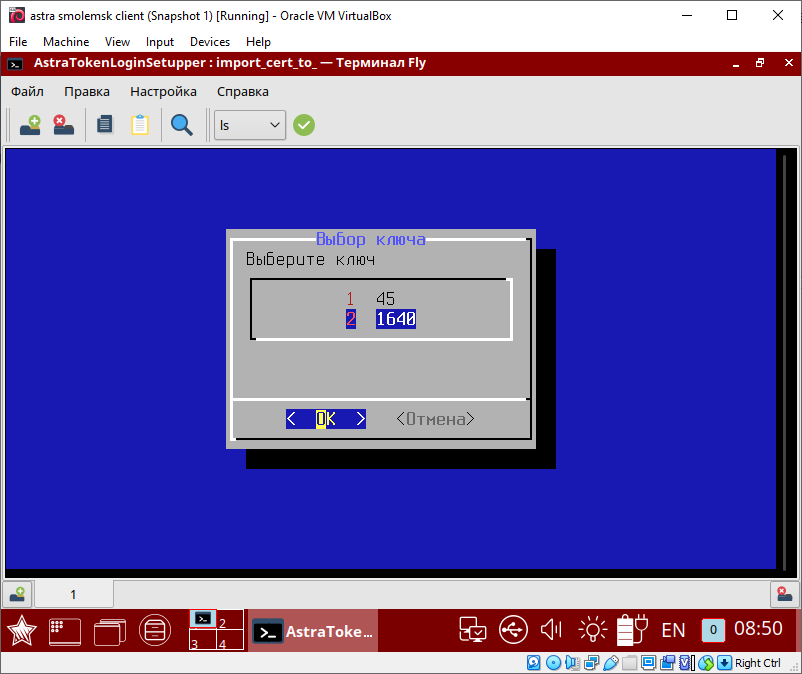The width and height of the screenshot is (802, 674).
Task: Click VirtualBox audio status icon
Action: click(572, 663)
